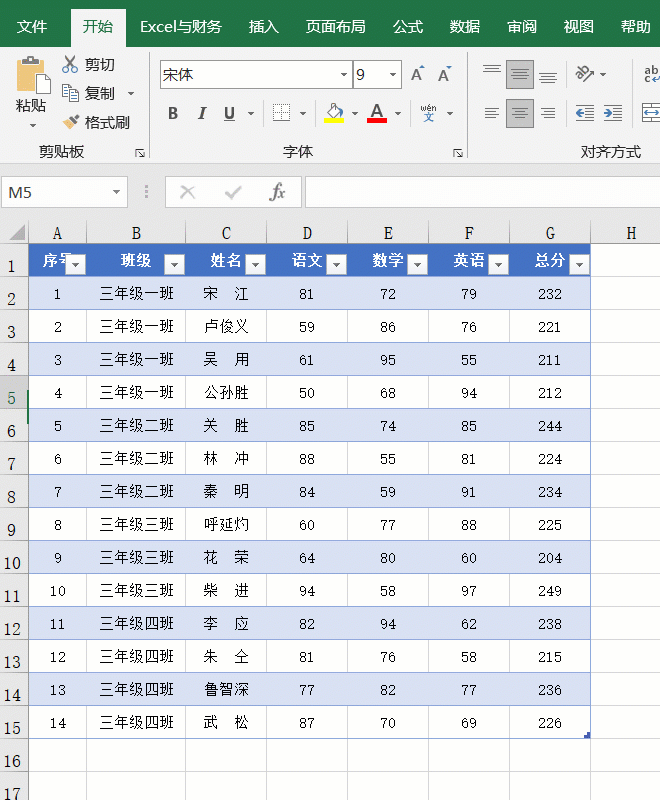Apply the yellow fill color
Image resolution: width=660 pixels, height=800 pixels.
[x=333, y=113]
